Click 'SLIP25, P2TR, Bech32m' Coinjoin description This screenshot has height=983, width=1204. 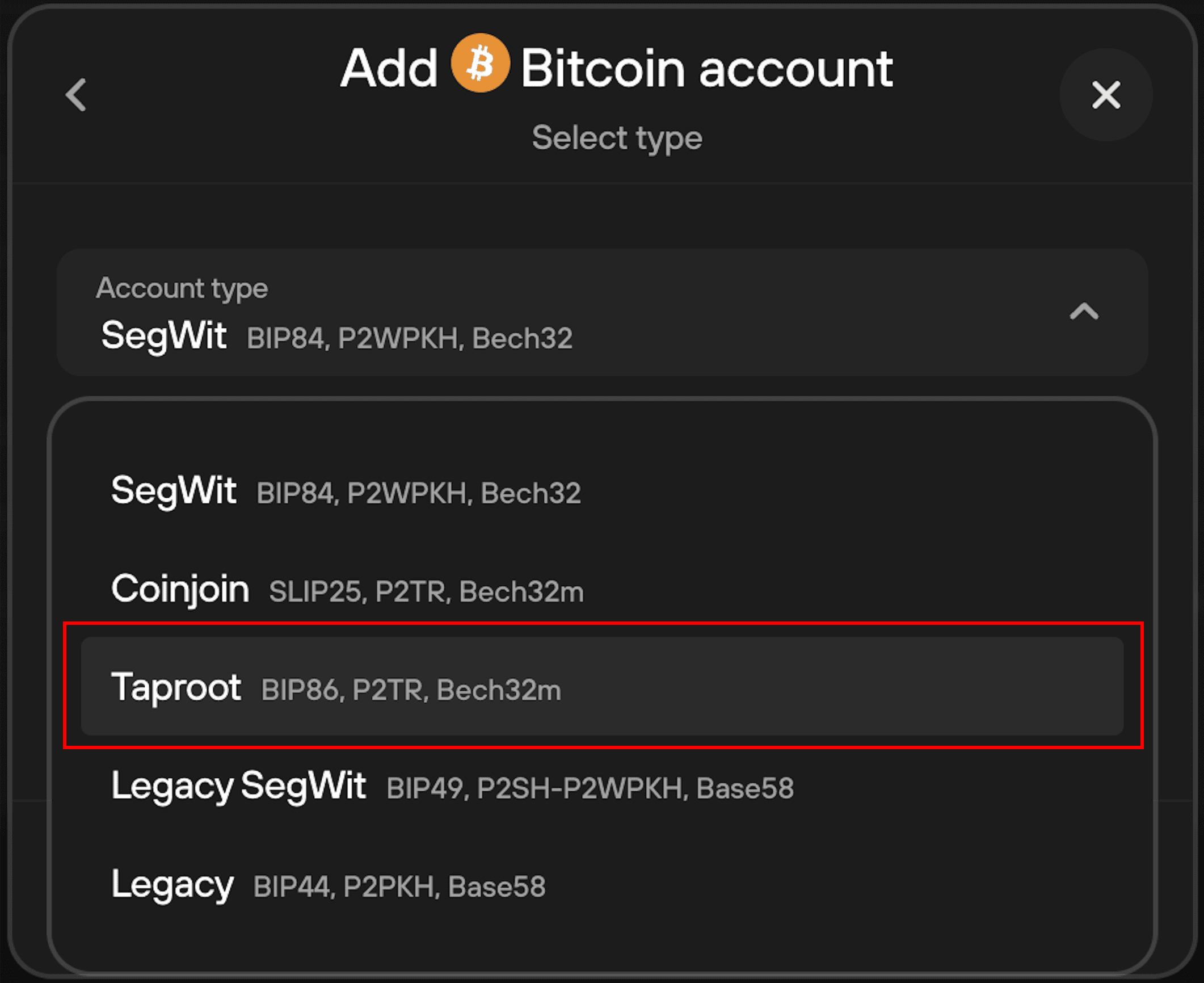click(x=426, y=591)
